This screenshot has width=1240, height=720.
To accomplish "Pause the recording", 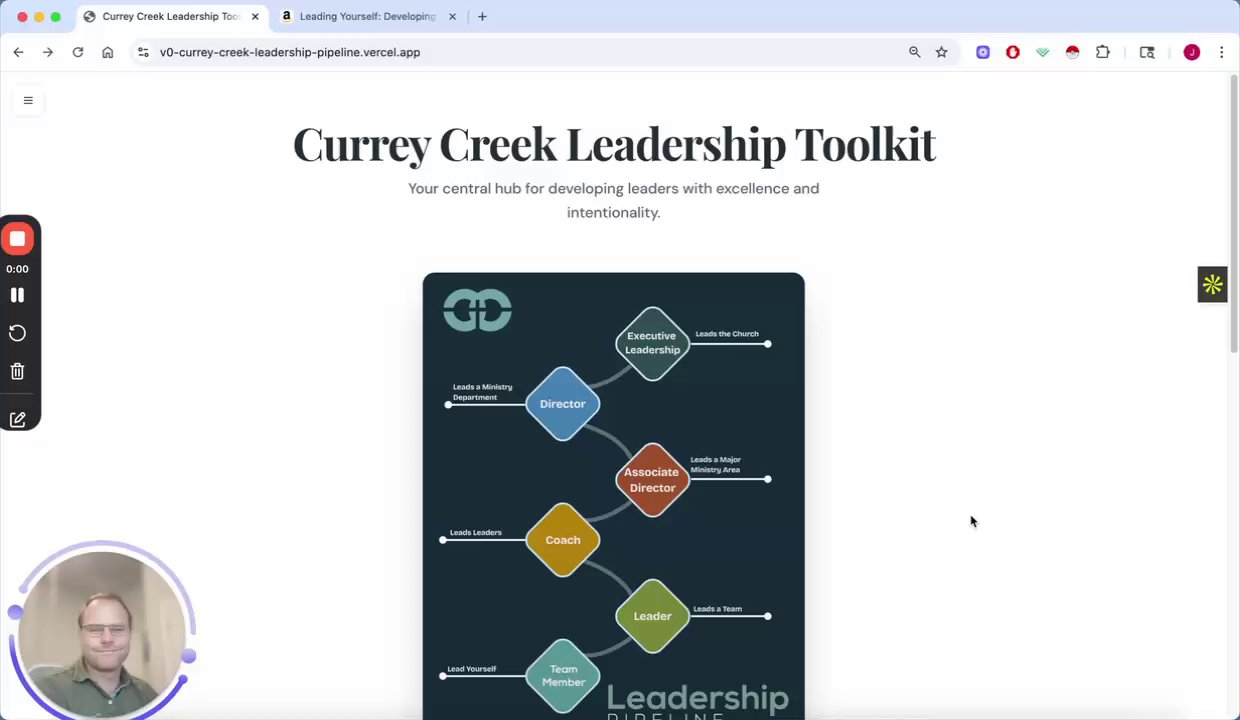I will coord(17,295).
